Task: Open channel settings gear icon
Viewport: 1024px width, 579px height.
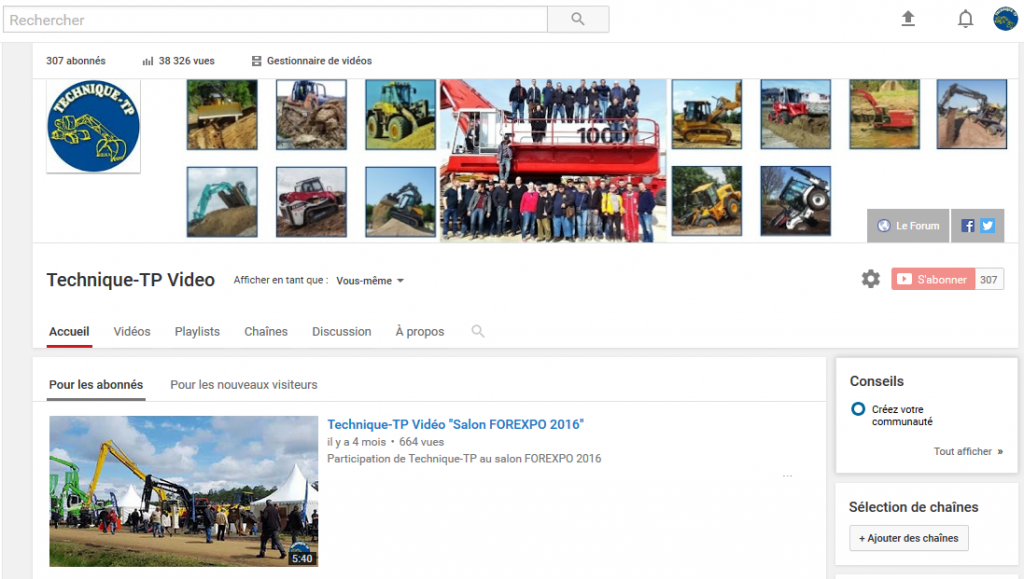Action: coord(871,279)
